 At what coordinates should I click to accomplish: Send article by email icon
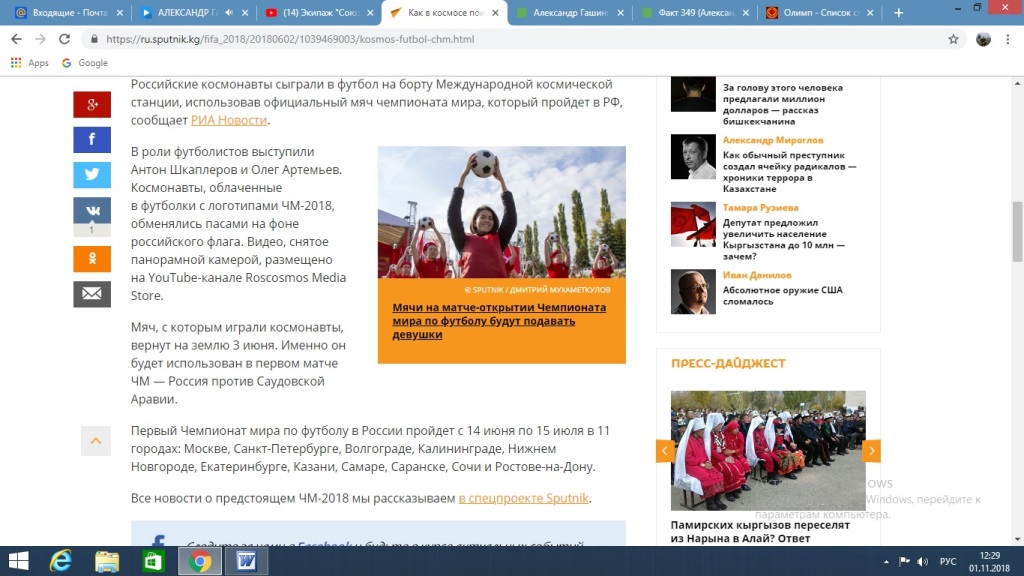tap(91, 294)
